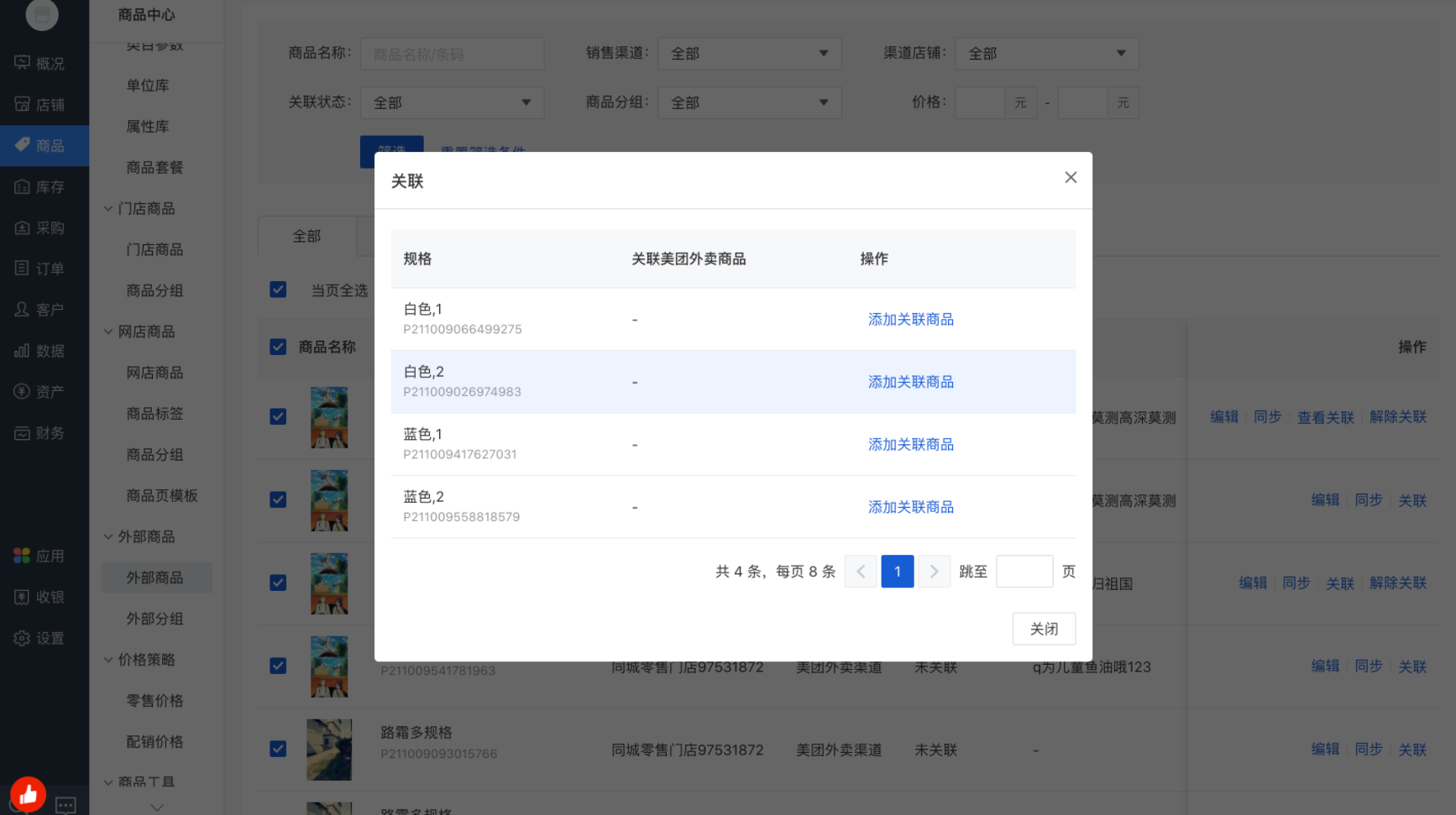Click 添加关联商品 for 蓝色,1
This screenshot has height=815, width=1456.
[x=911, y=444]
